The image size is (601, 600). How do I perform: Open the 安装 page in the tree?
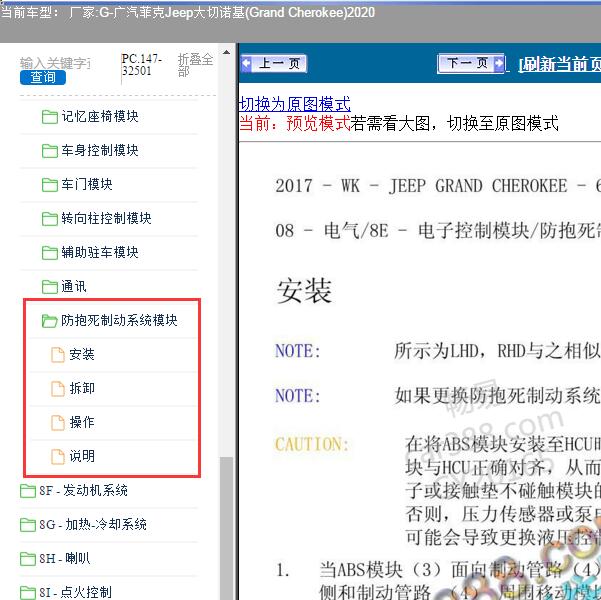[82, 354]
